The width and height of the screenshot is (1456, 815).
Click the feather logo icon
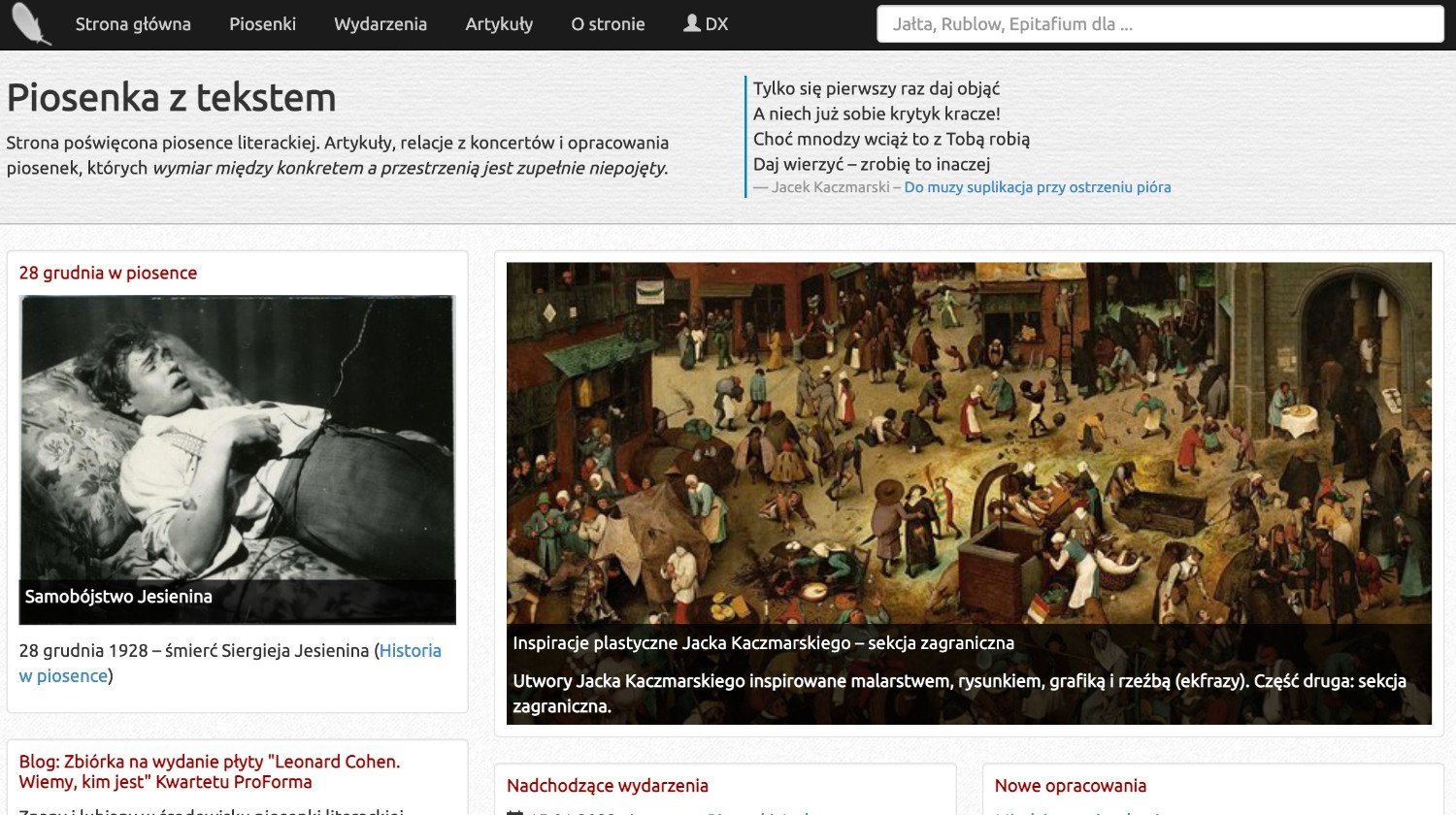tap(32, 24)
